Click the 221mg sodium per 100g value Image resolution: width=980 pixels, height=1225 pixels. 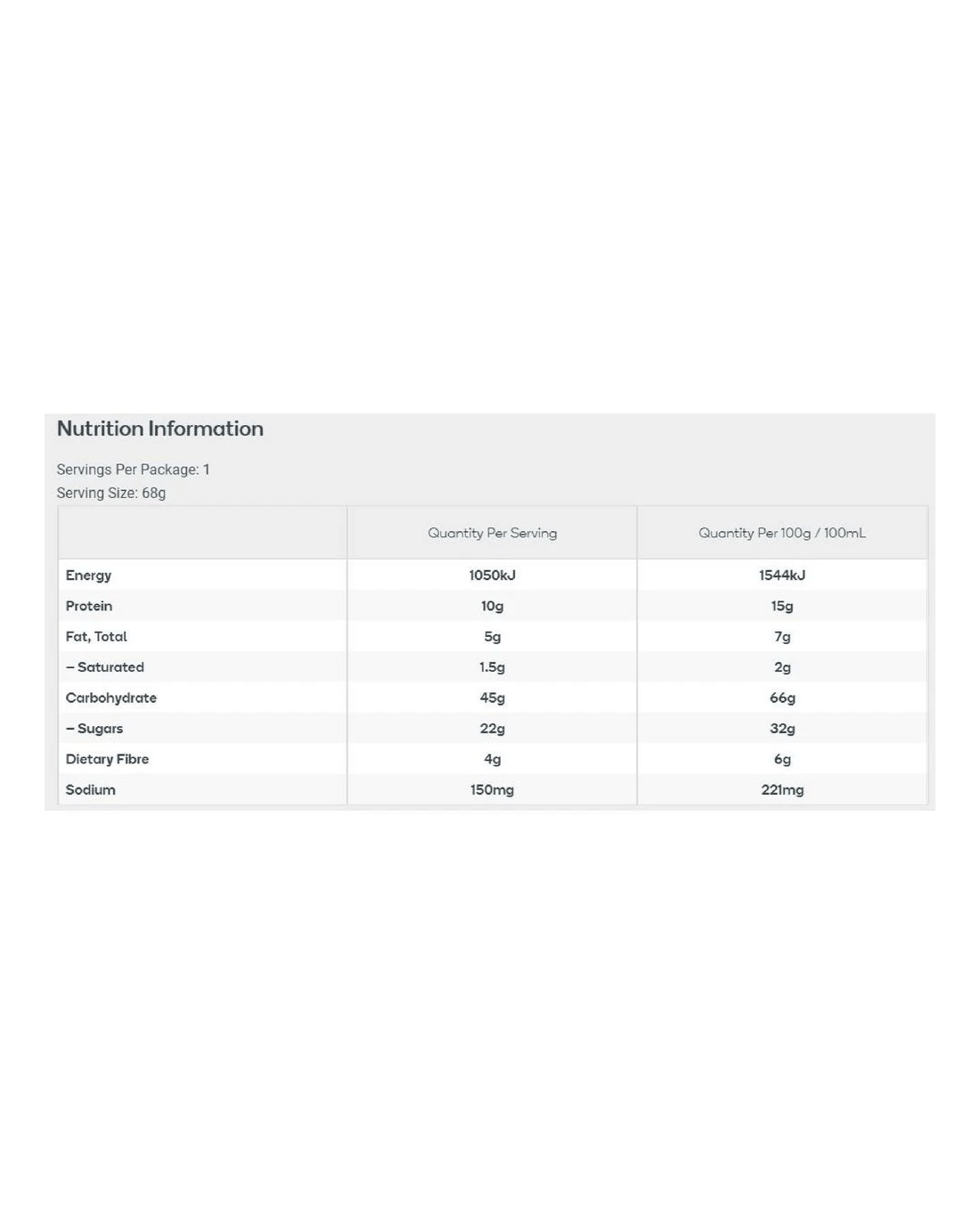(781, 789)
